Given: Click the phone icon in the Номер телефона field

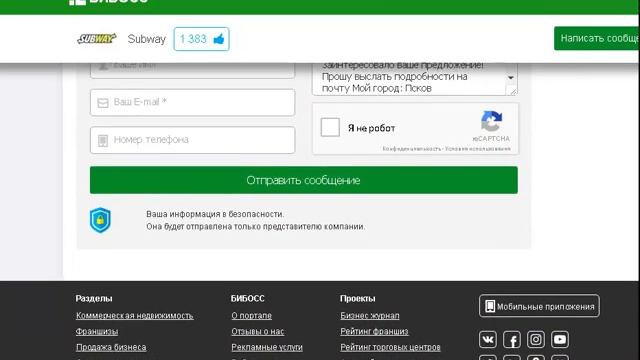Looking at the screenshot, I should [x=103, y=141].
